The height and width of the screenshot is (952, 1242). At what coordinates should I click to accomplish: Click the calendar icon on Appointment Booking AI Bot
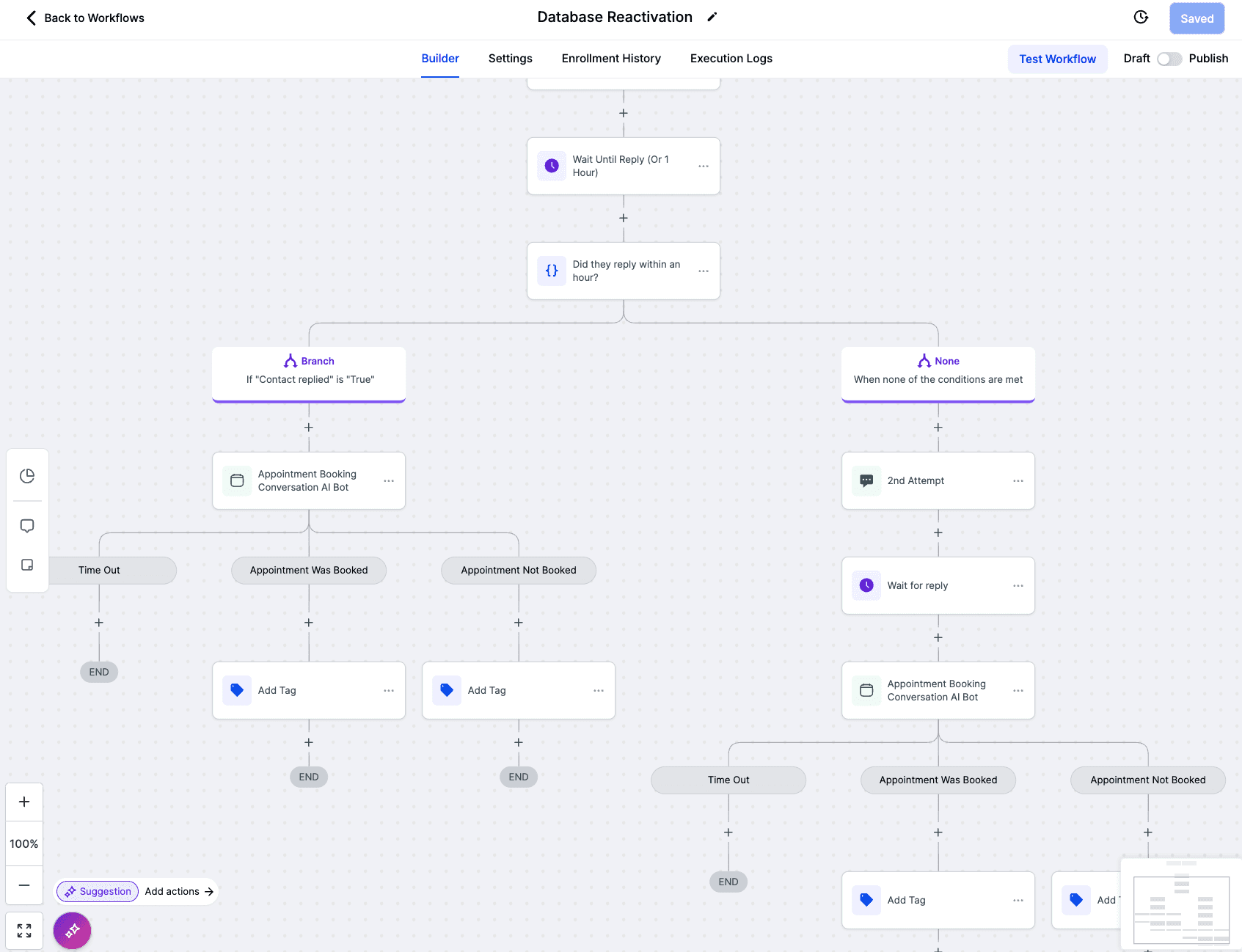tap(236, 480)
